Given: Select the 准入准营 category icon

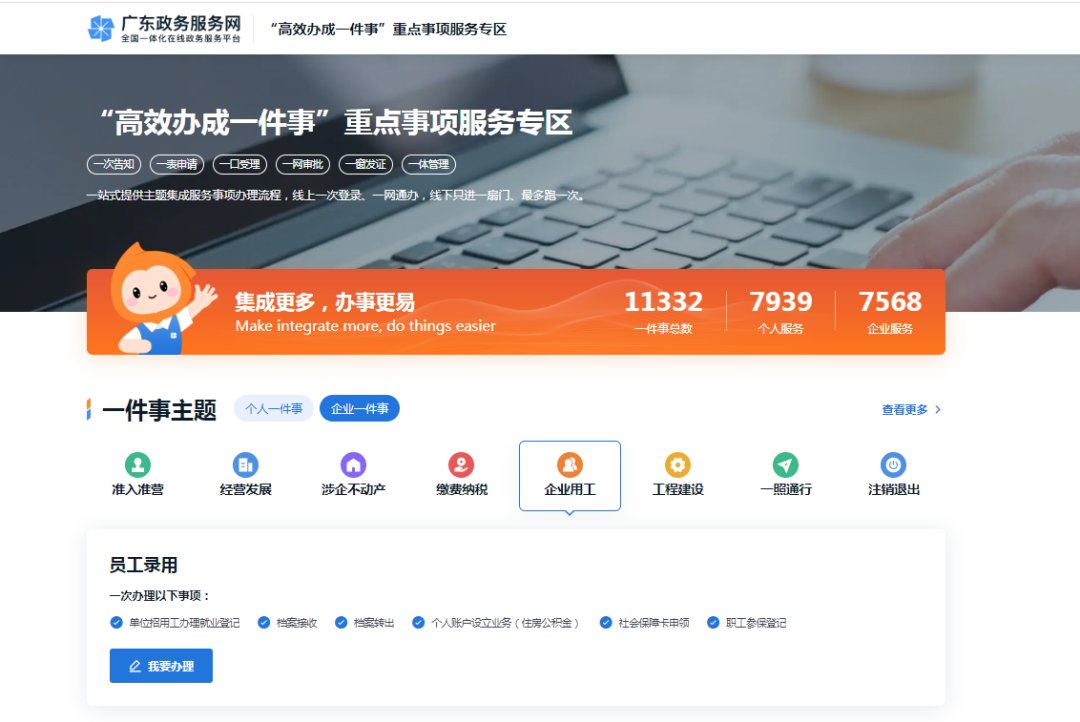Looking at the screenshot, I should pyautogui.click(x=137, y=463).
